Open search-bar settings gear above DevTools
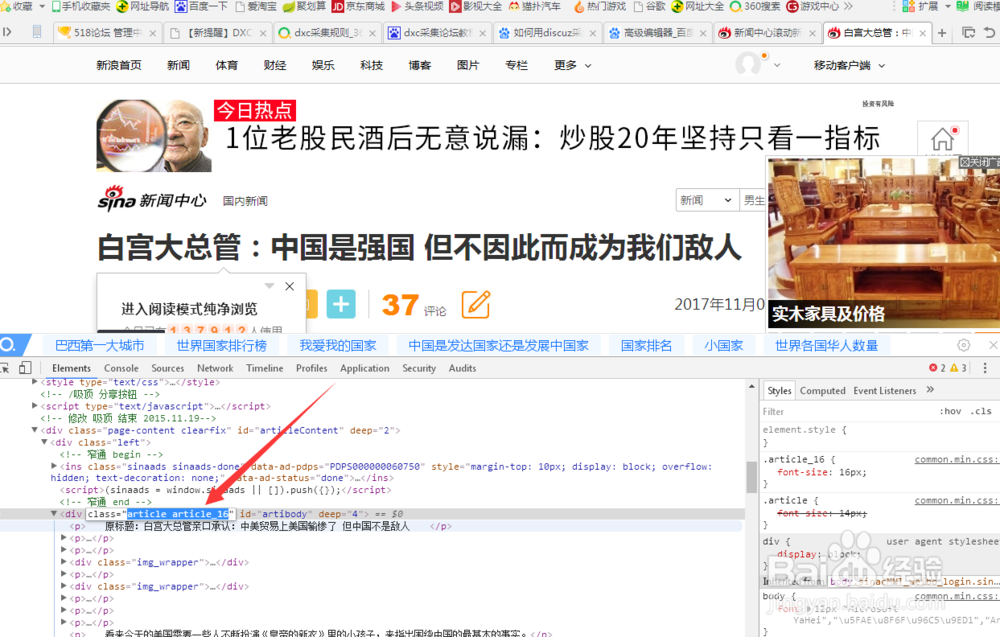 click(x=964, y=345)
